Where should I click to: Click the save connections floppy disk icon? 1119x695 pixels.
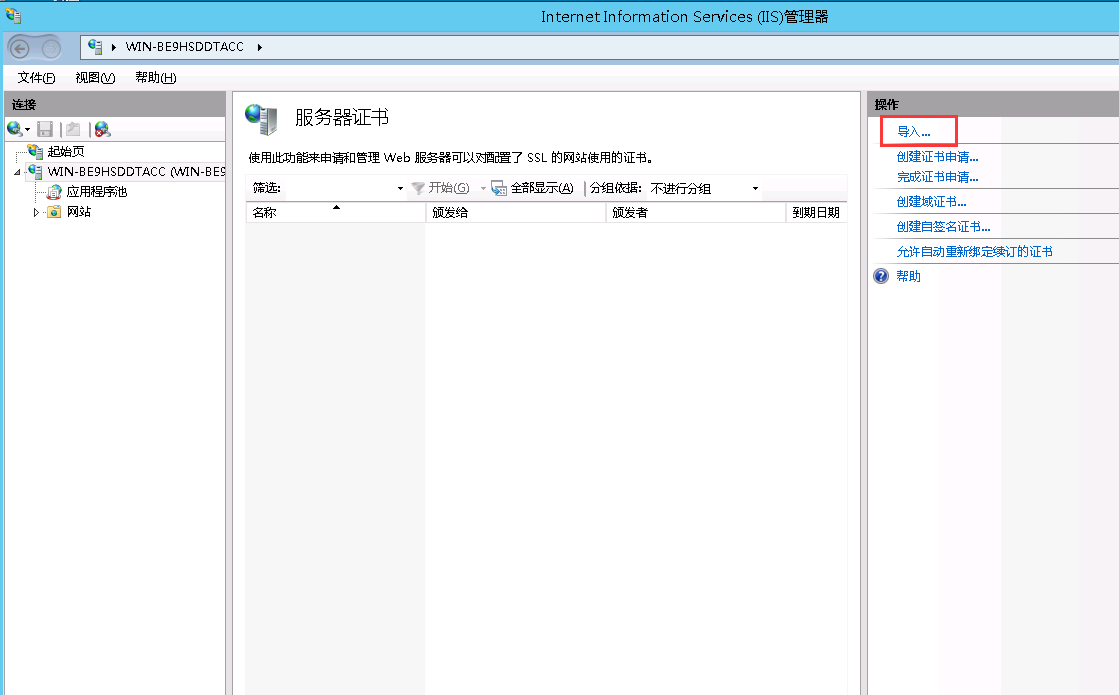coord(45,129)
